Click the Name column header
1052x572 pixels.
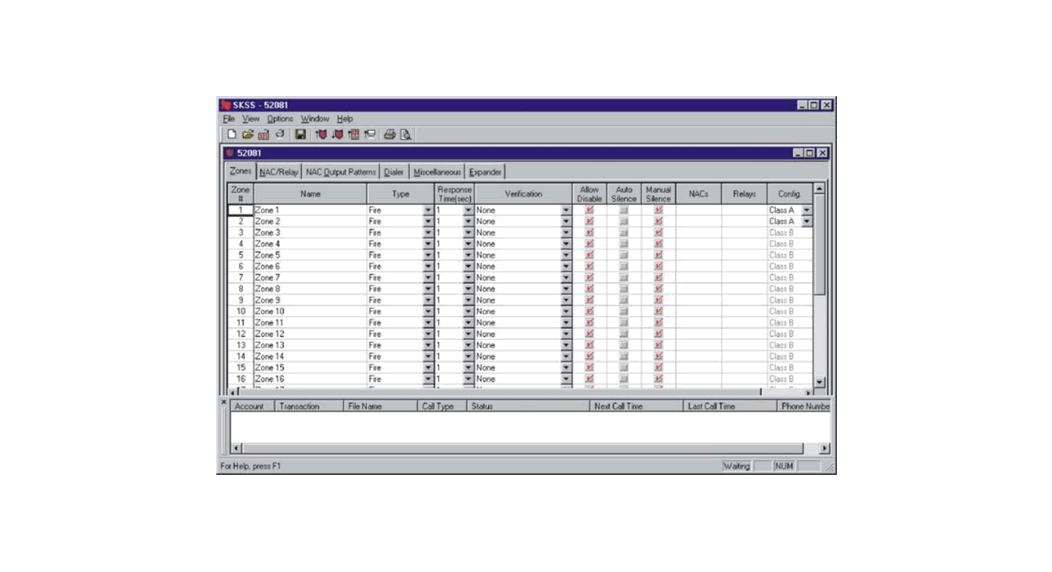[310, 194]
